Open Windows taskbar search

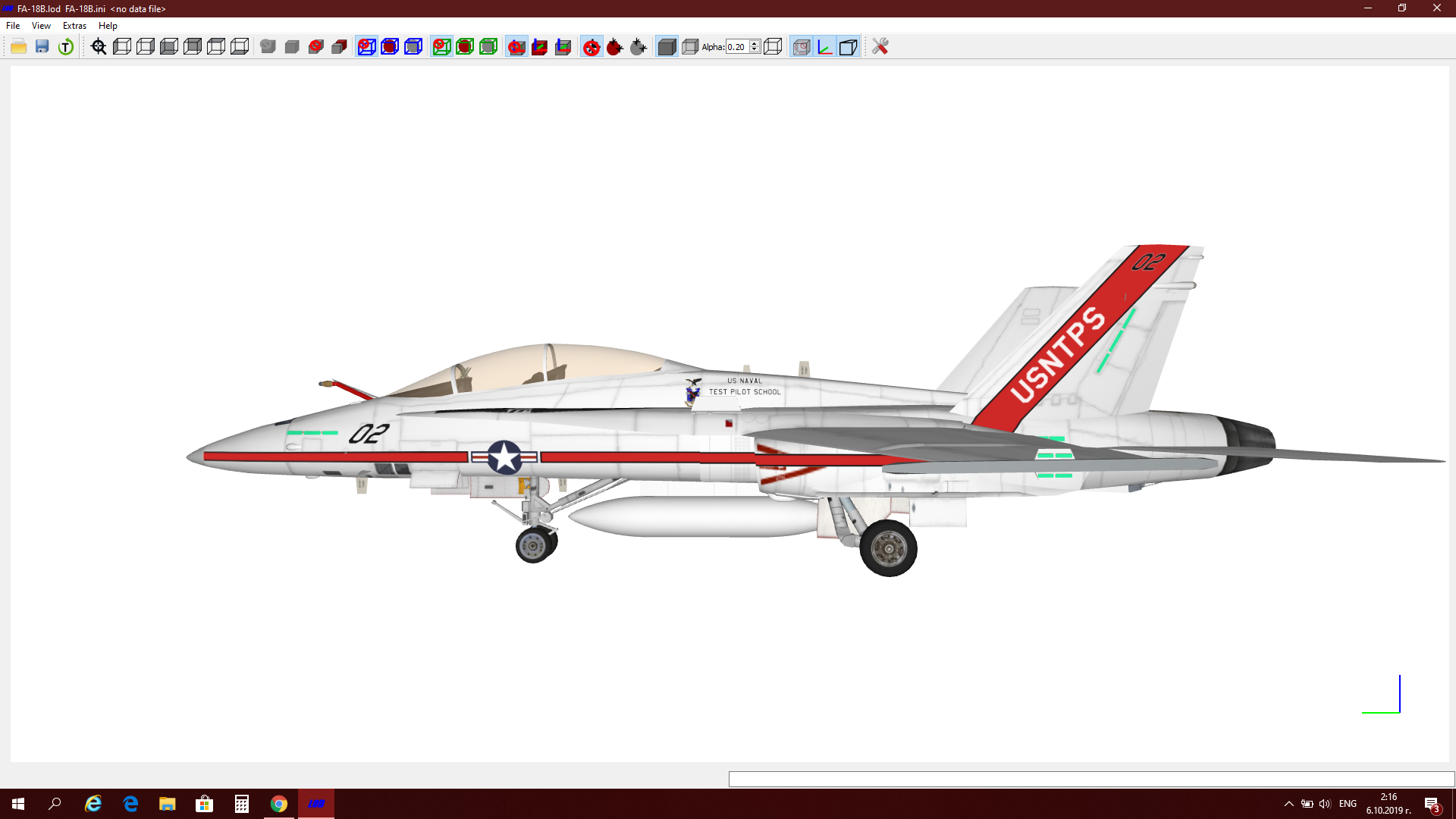pyautogui.click(x=55, y=804)
